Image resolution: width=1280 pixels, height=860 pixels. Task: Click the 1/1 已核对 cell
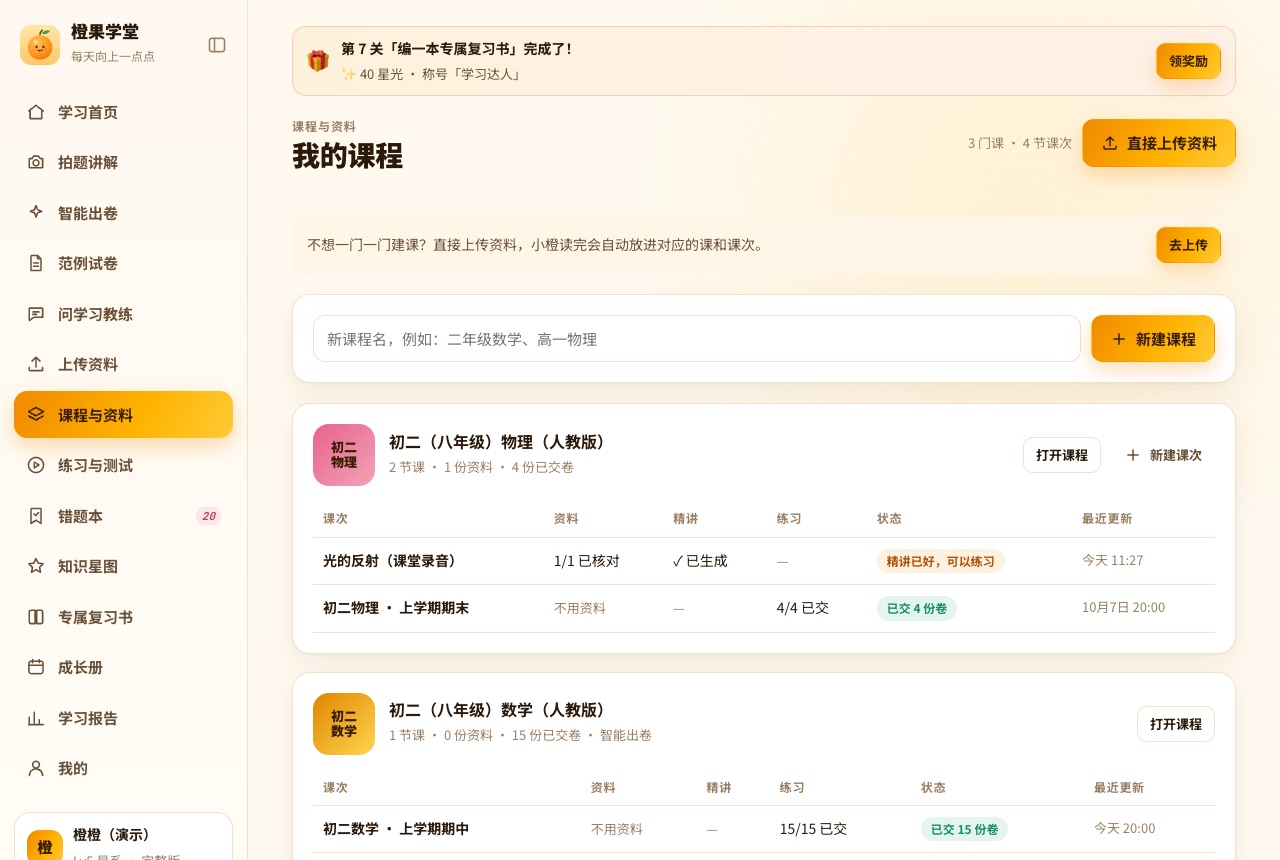(x=587, y=561)
